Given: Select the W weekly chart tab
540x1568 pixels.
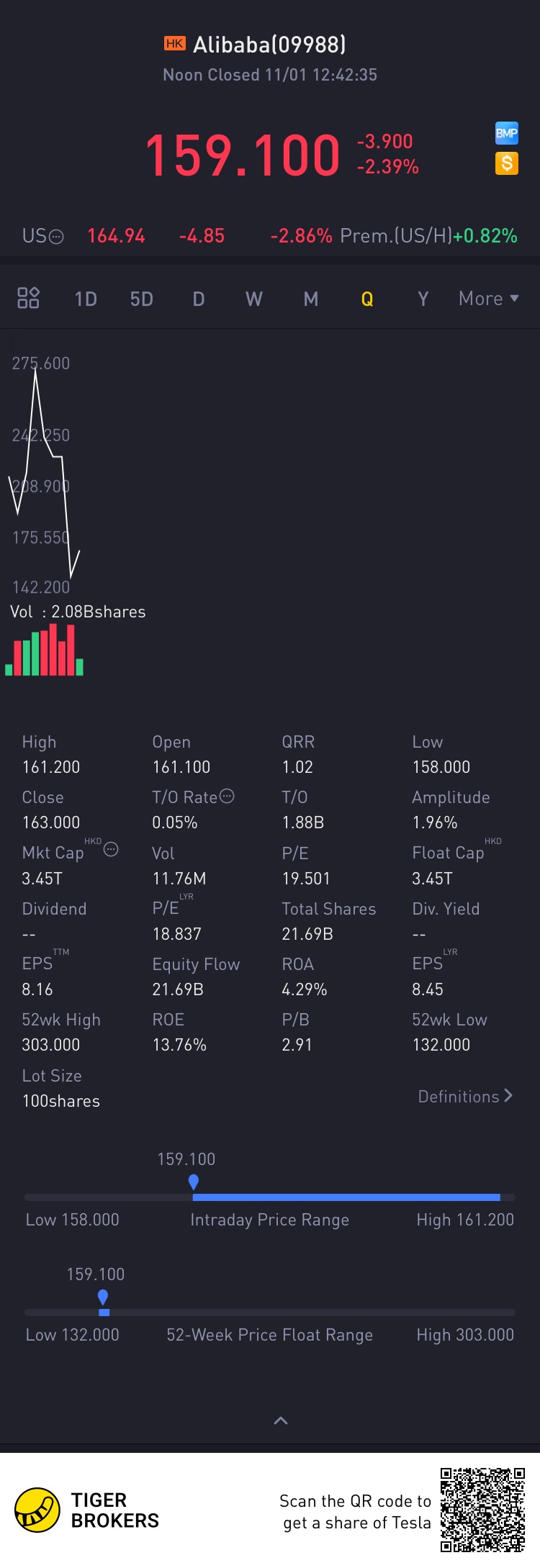Looking at the screenshot, I should [254, 299].
